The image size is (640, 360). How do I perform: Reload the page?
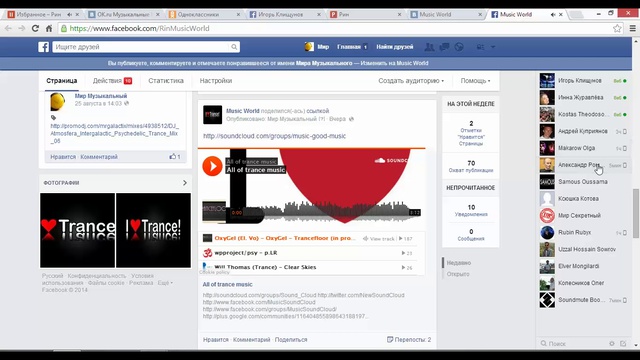pyautogui.click(x=35, y=28)
